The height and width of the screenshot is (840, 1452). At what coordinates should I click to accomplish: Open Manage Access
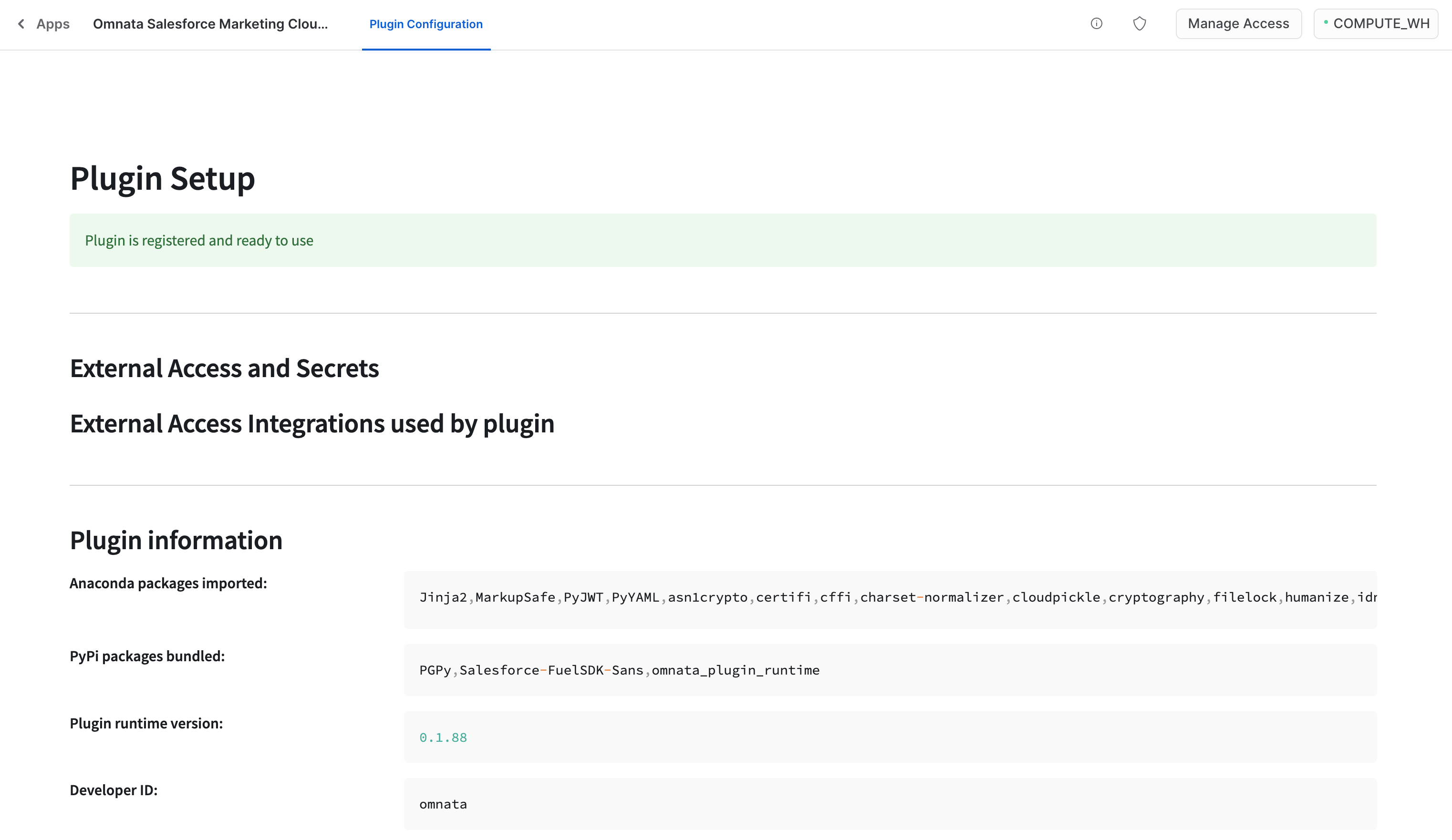tap(1238, 24)
